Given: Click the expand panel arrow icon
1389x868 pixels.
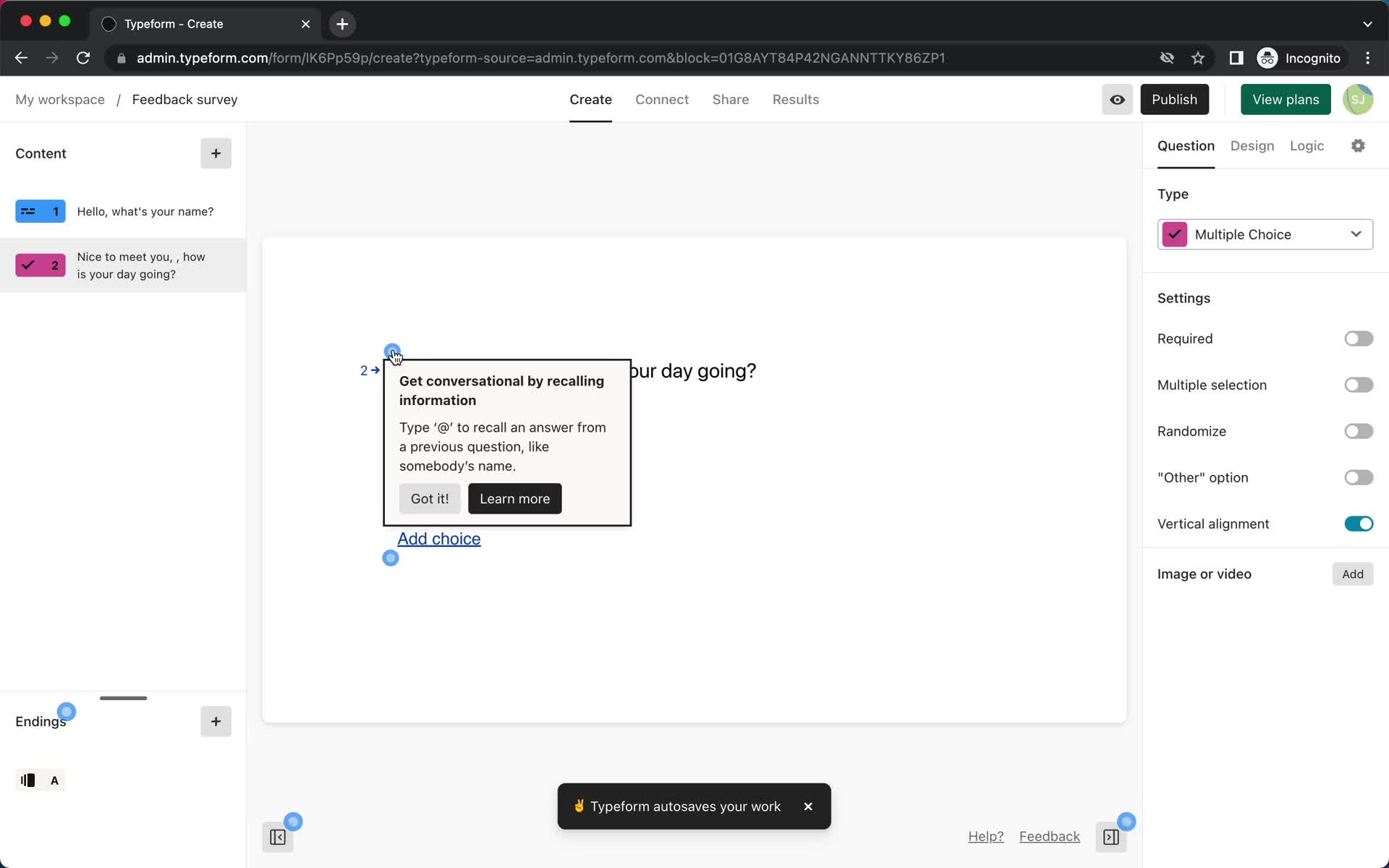Looking at the screenshot, I should (x=1111, y=836).
